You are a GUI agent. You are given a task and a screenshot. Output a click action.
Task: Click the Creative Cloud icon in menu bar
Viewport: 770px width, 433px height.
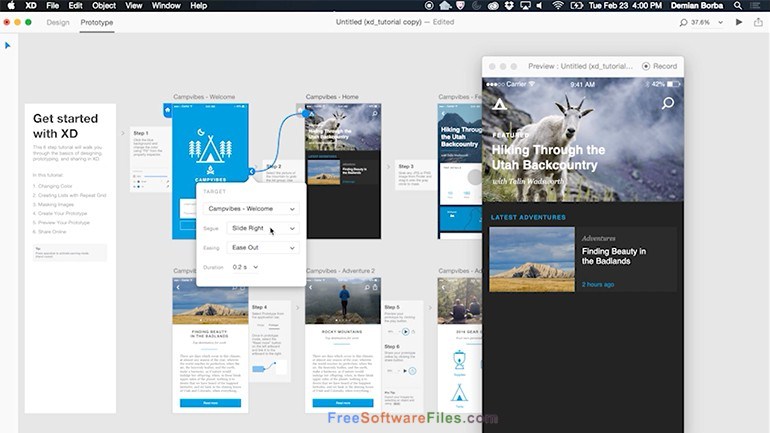[x=493, y=5]
